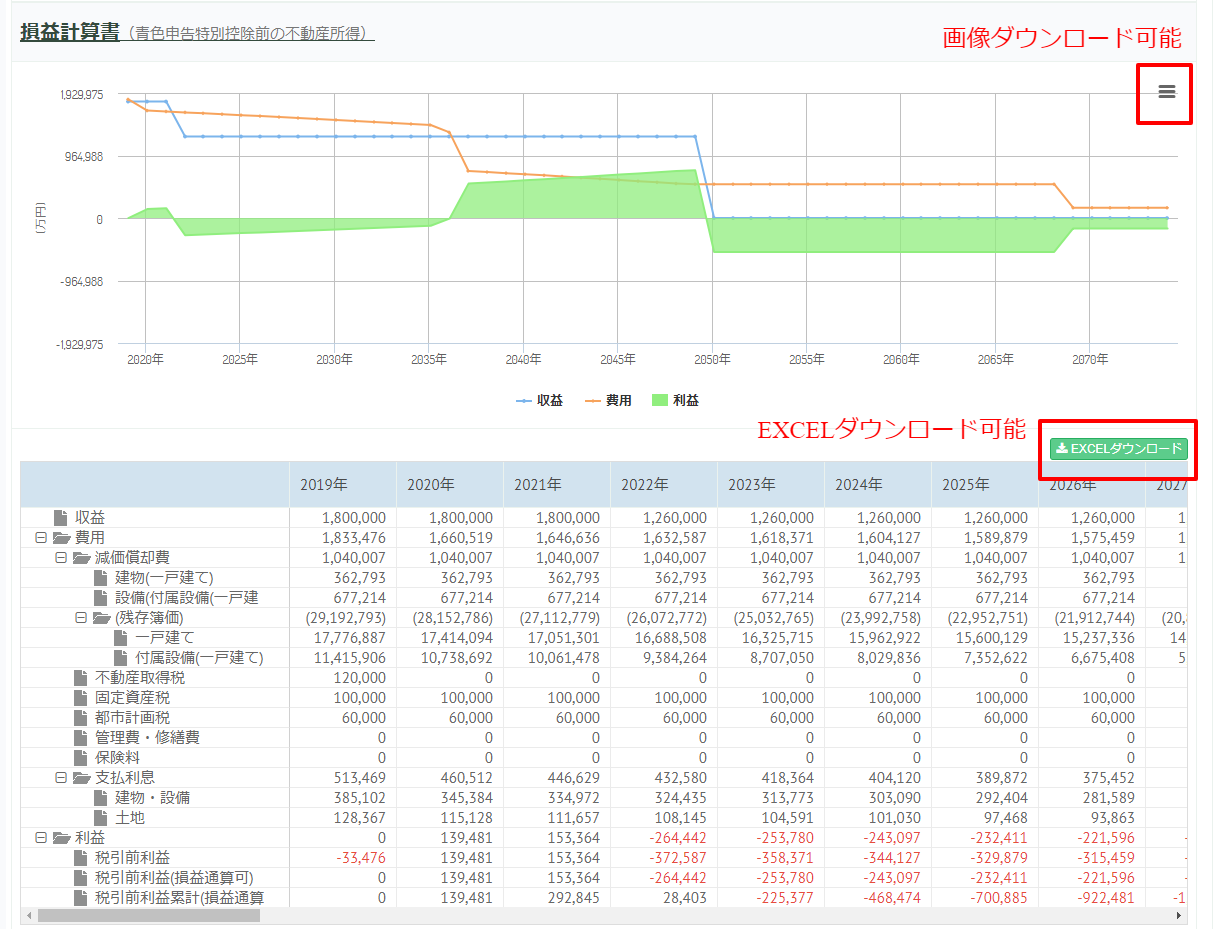Viewport: 1219px width, 929px height.
Task: Click 2022年 収益 value 1,260,000
Action: (675, 518)
